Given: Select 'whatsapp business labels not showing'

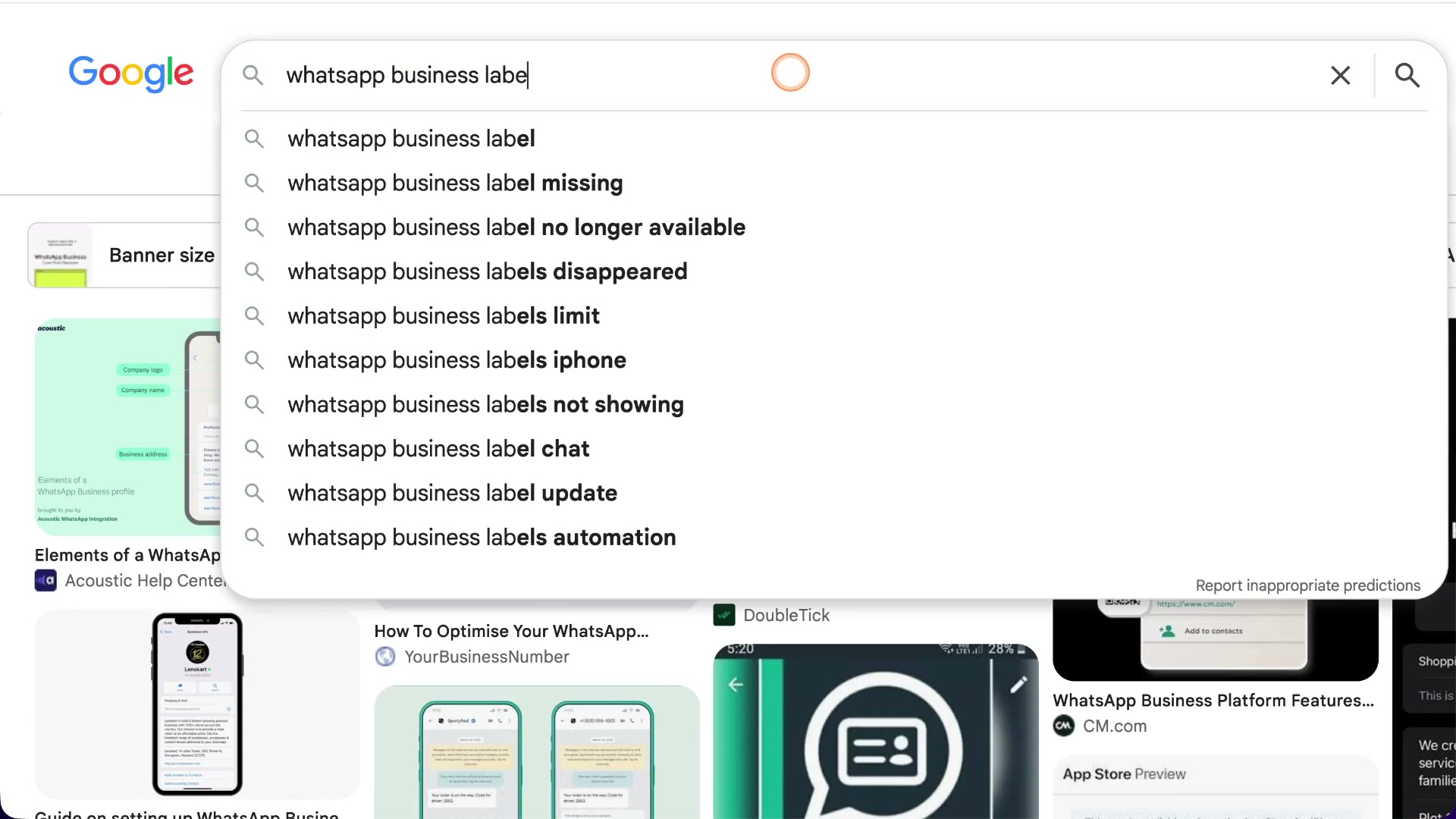Looking at the screenshot, I should click(x=834, y=404).
